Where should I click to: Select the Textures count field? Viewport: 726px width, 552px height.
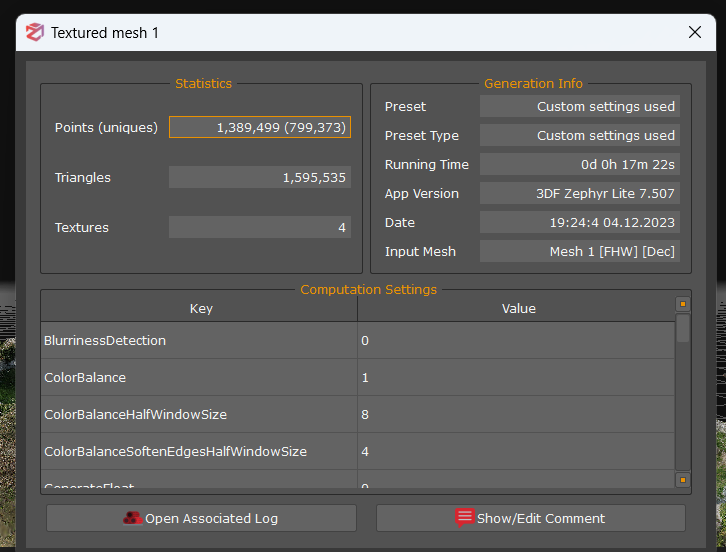click(260, 227)
